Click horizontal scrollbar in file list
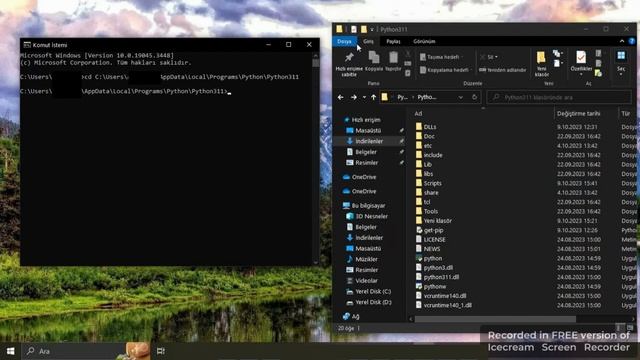 [x=495, y=319]
